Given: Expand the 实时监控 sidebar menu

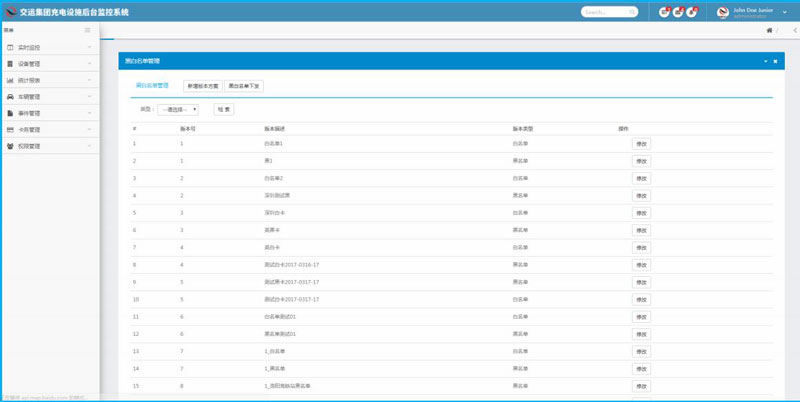Looking at the screenshot, I should click(x=50, y=47).
